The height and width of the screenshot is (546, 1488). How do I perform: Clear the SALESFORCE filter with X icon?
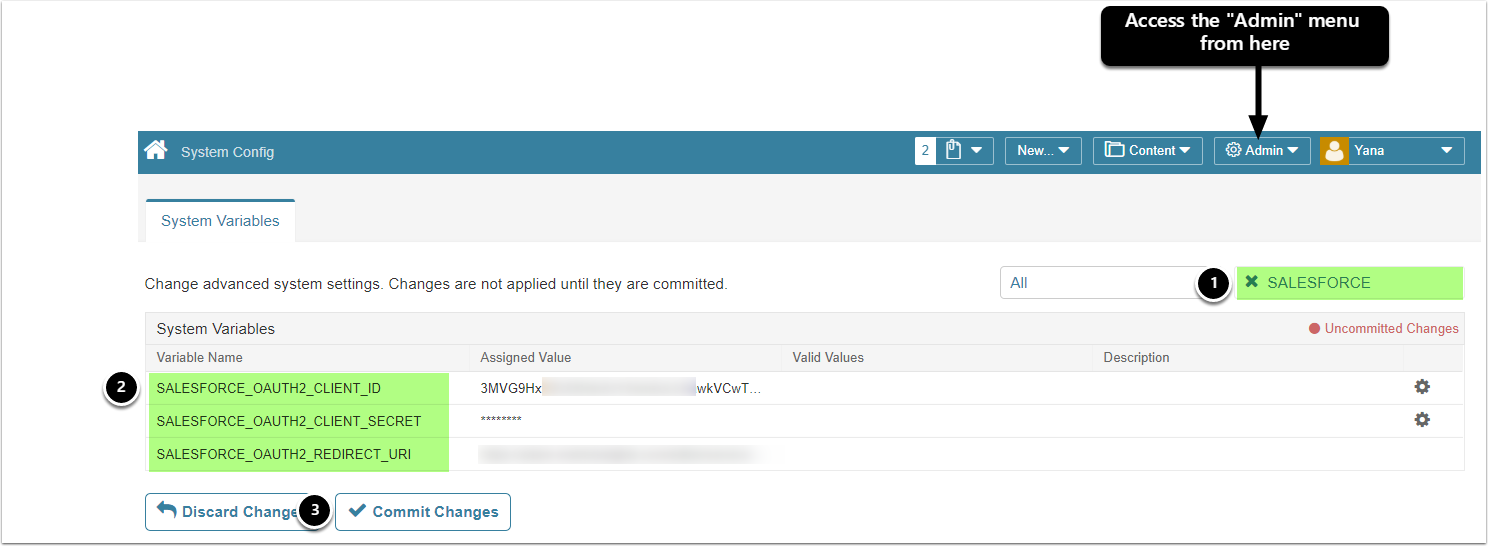(1252, 283)
